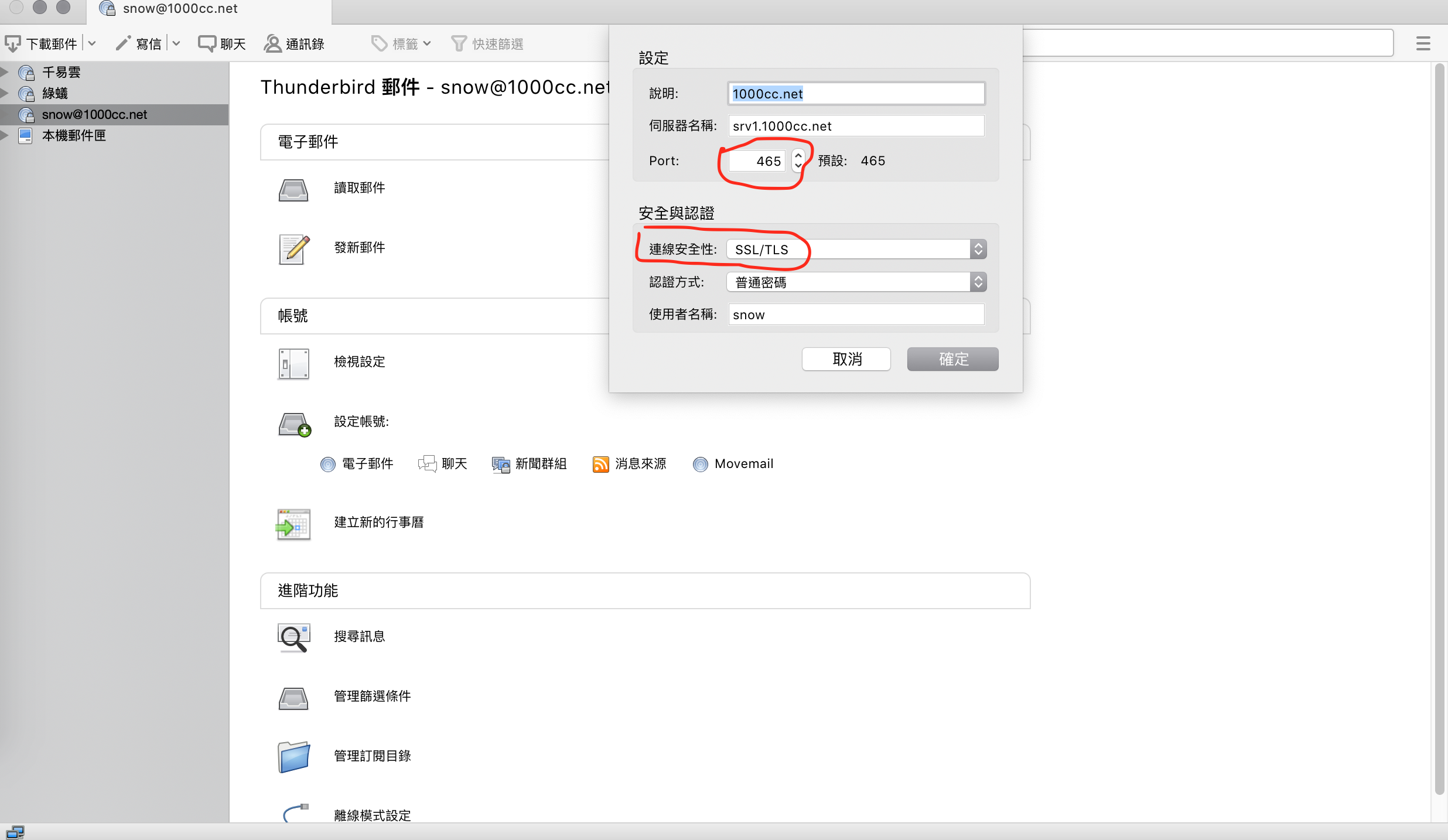Screen dimensions: 1448x840
Task: Set up a Movemail account
Action: [744, 463]
